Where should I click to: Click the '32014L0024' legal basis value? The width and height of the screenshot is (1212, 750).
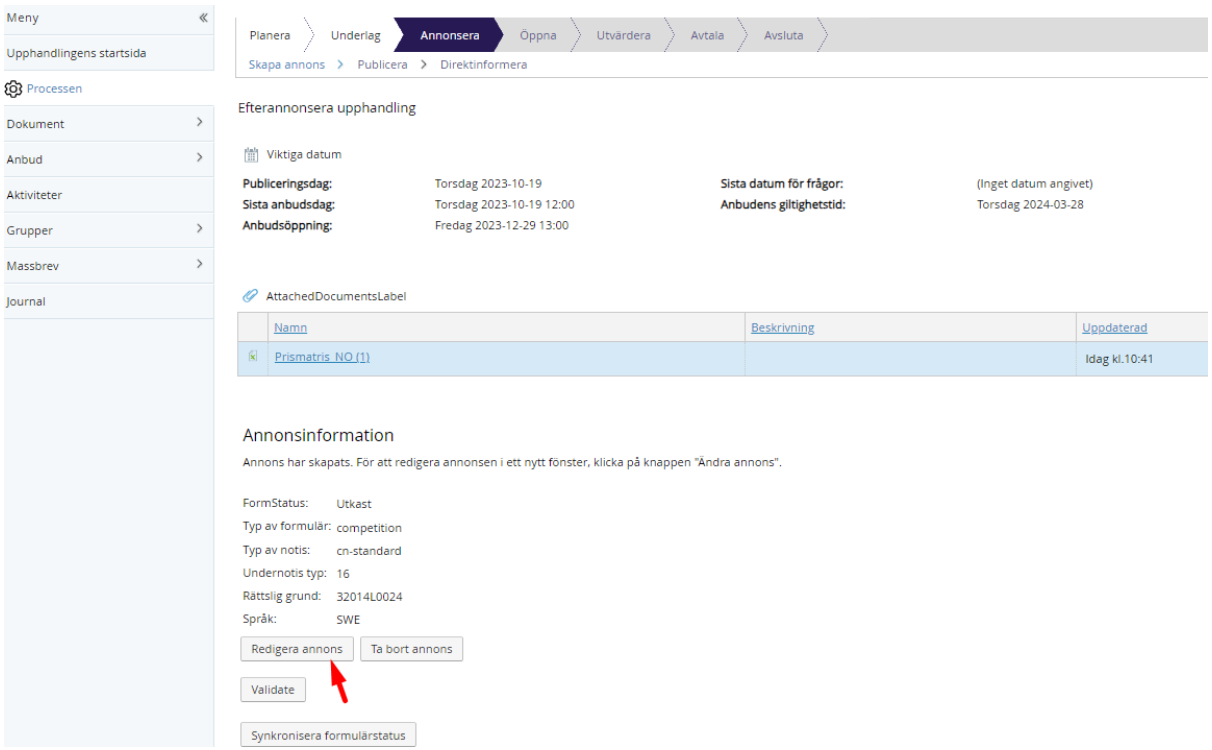(x=369, y=597)
